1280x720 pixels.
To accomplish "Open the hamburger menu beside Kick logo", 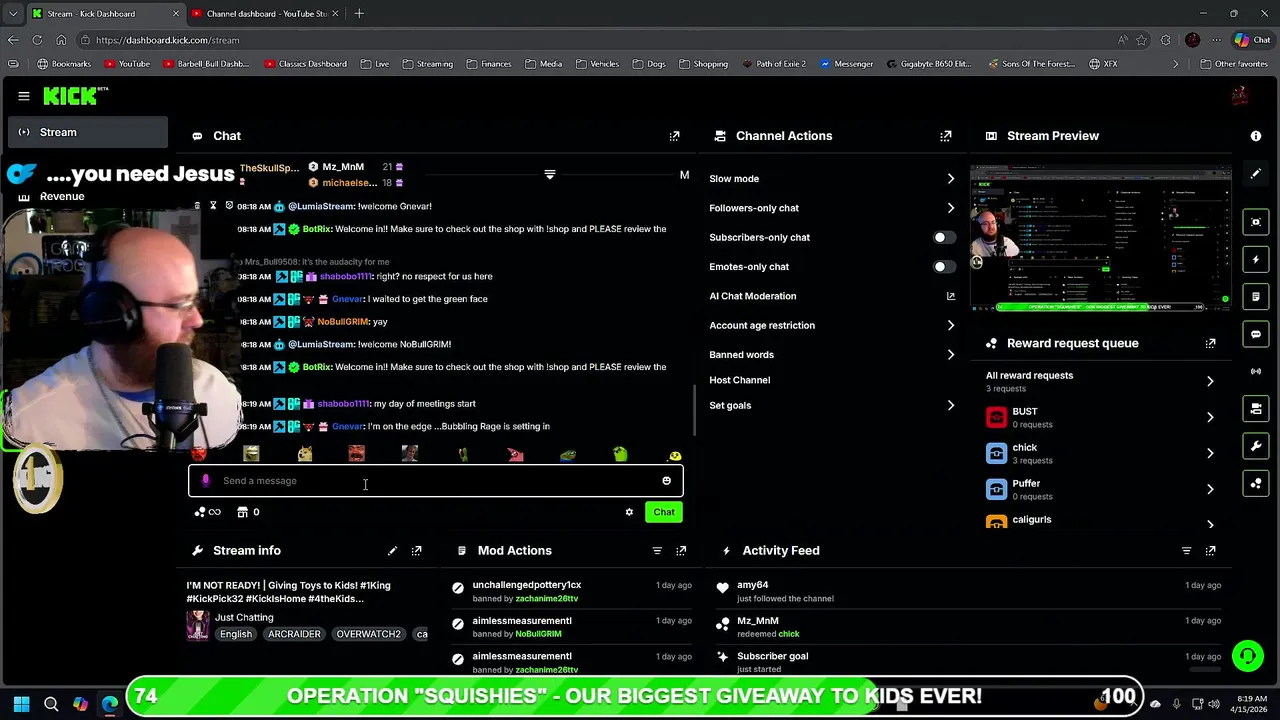I will tap(24, 96).
